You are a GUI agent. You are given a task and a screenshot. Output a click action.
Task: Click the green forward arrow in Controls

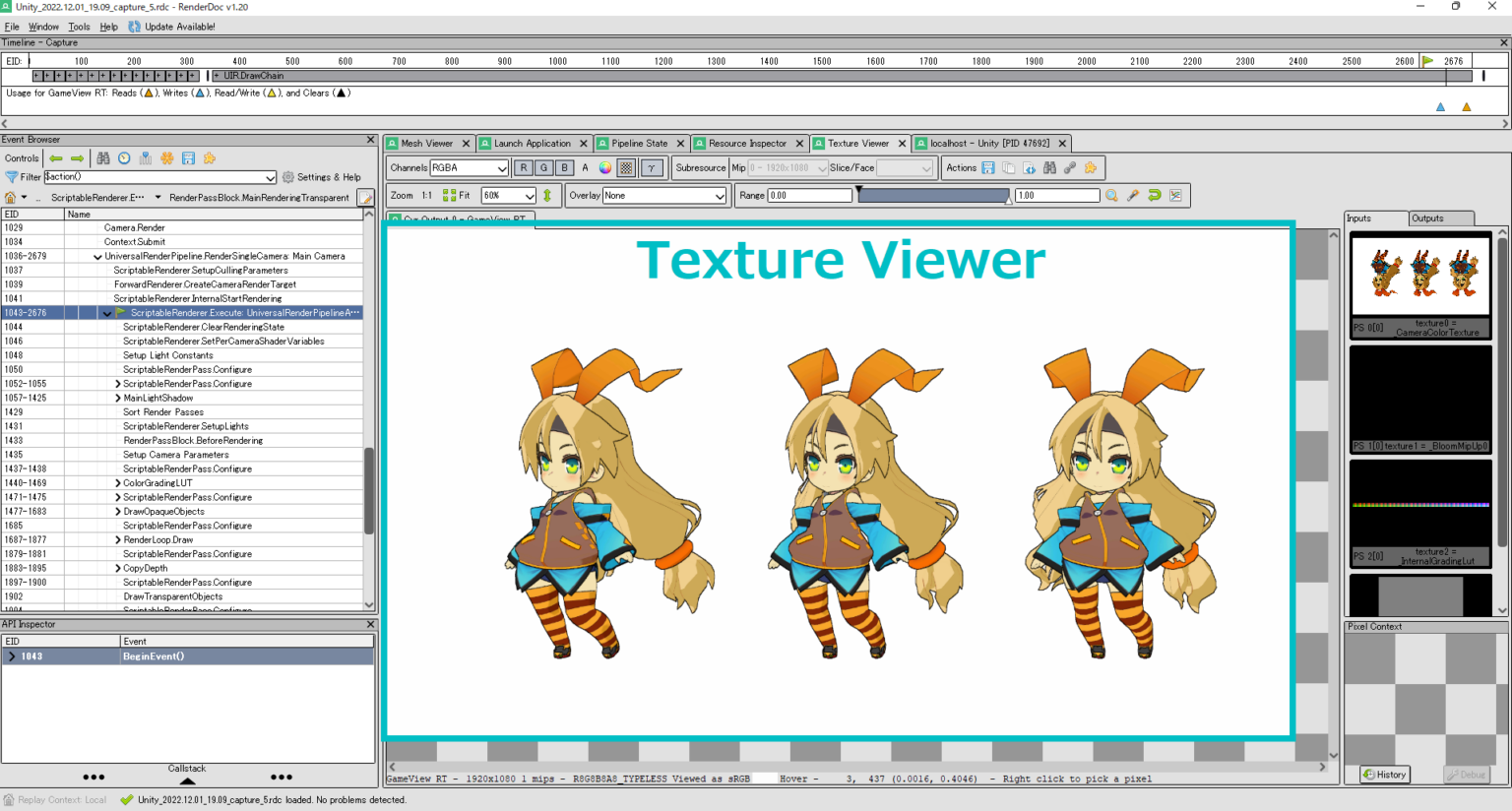point(76,157)
